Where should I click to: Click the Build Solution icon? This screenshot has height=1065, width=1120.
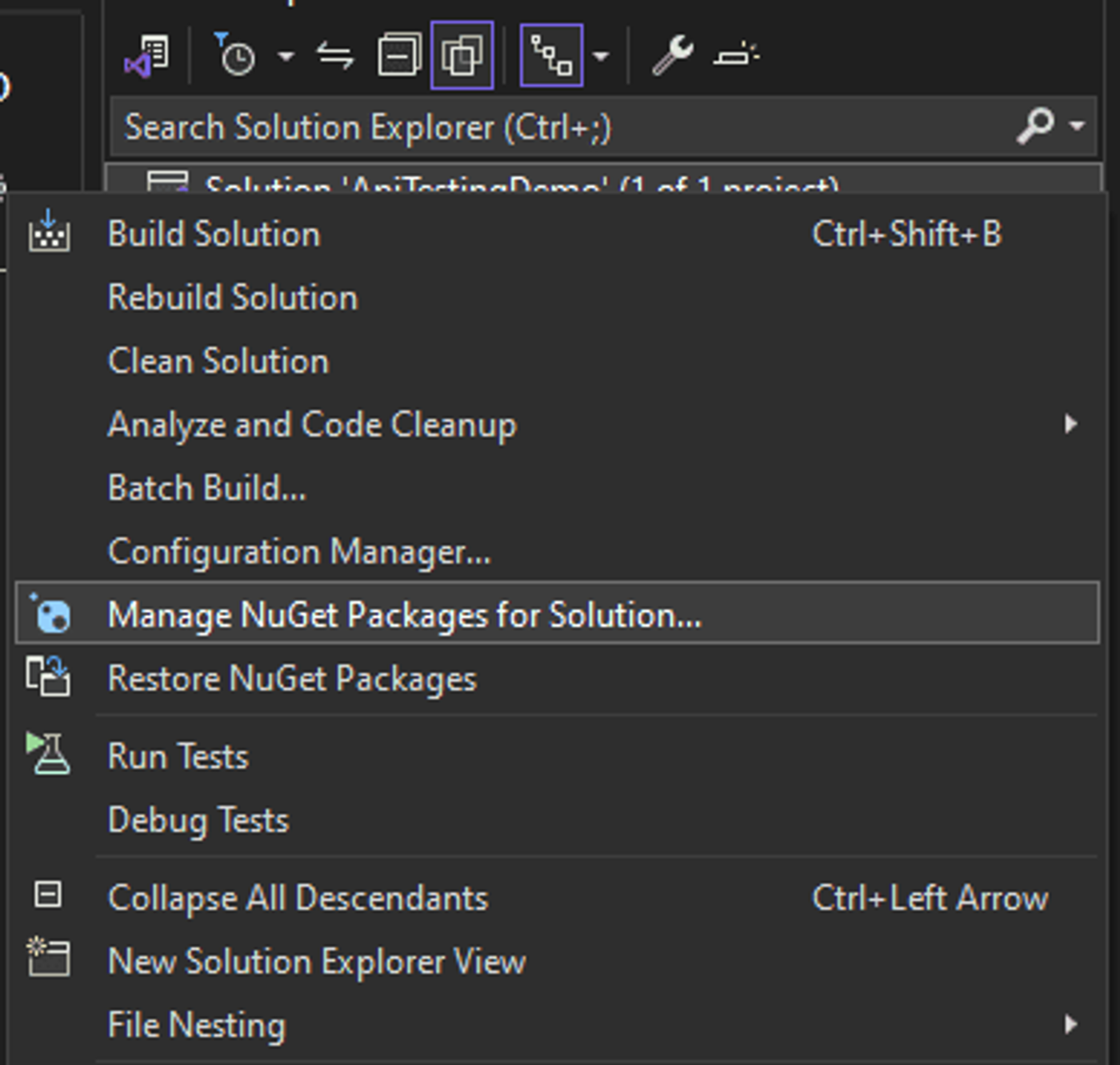pos(49,231)
